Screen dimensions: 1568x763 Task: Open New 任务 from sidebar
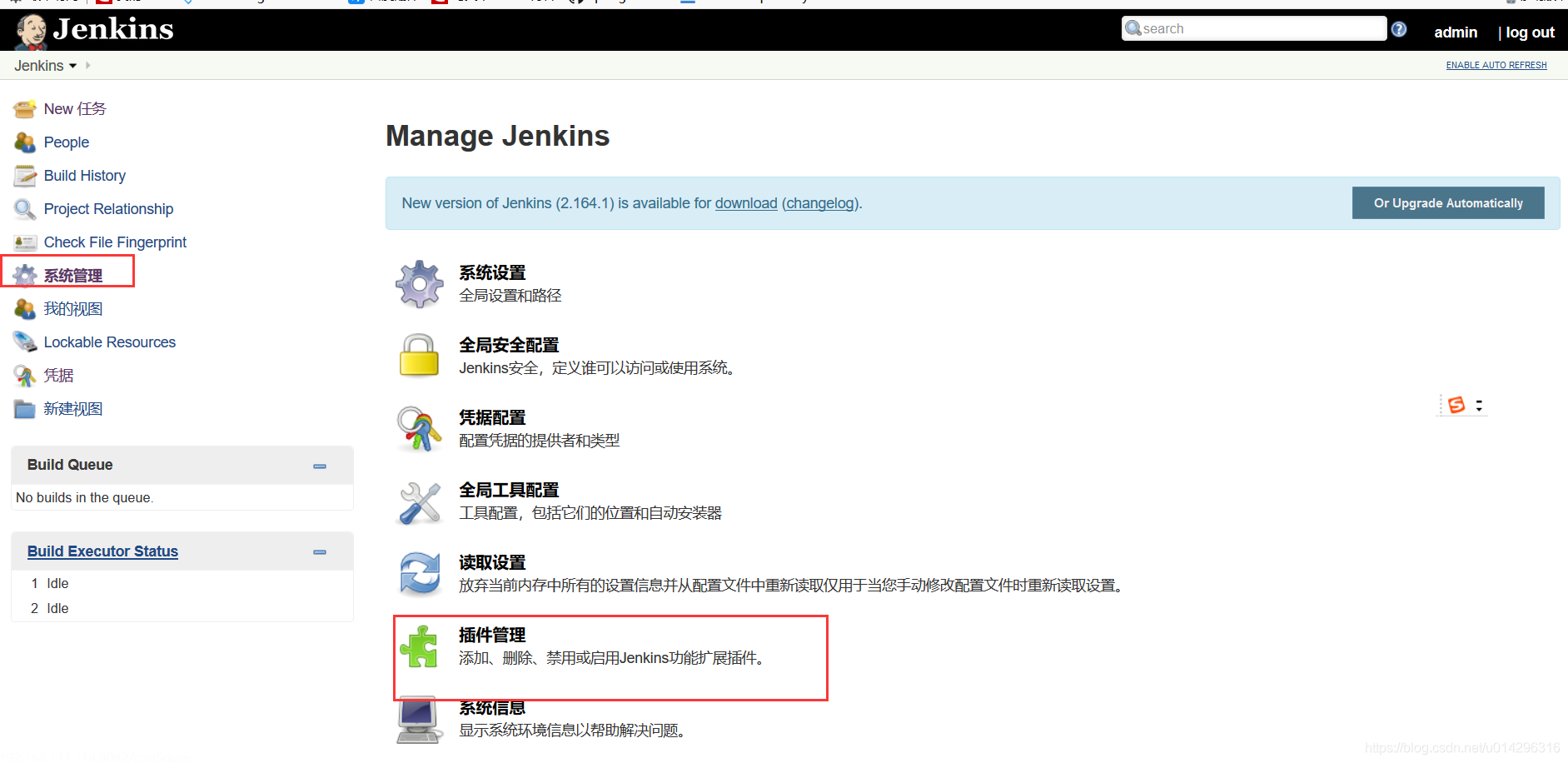coord(75,109)
